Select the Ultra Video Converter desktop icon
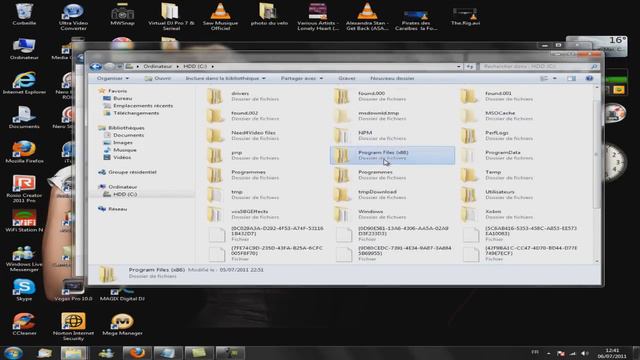Image resolution: width=640 pixels, height=360 pixels. point(73,16)
